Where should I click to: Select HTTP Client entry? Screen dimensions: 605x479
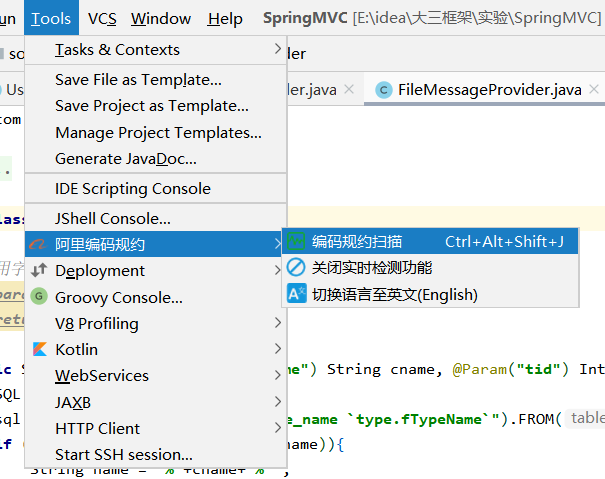coord(156,428)
